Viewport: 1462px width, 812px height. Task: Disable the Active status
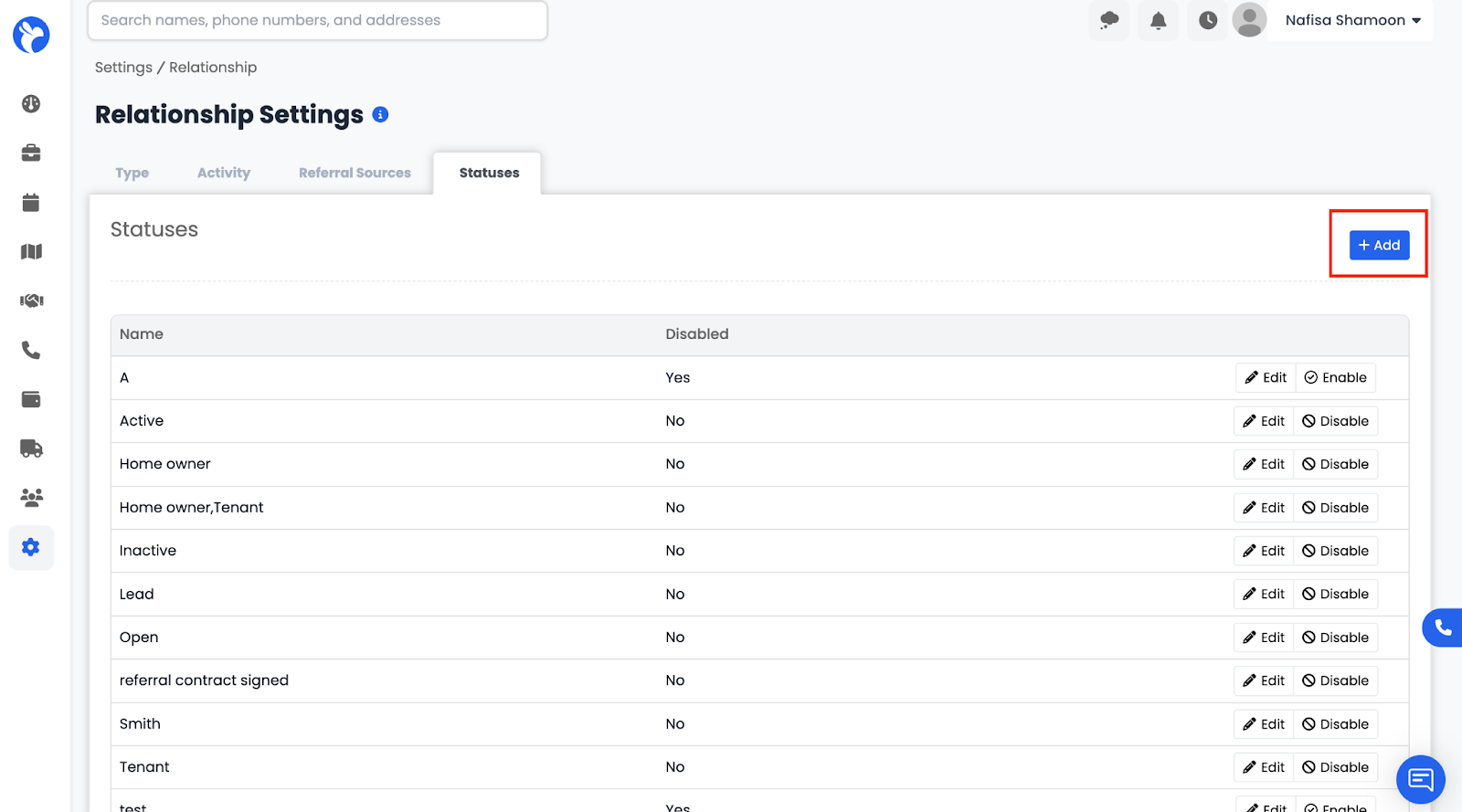point(1335,421)
